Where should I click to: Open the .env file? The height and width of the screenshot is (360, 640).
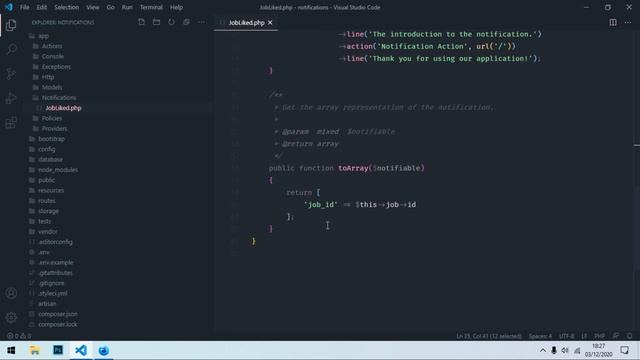coord(44,252)
